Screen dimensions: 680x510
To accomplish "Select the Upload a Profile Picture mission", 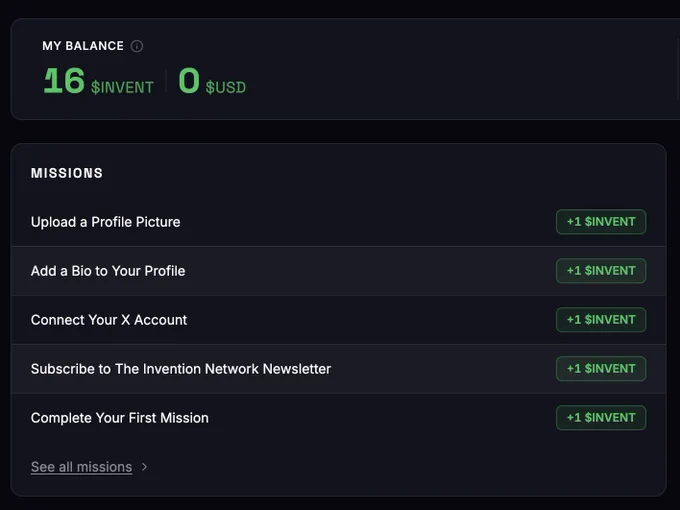I will pos(338,222).
